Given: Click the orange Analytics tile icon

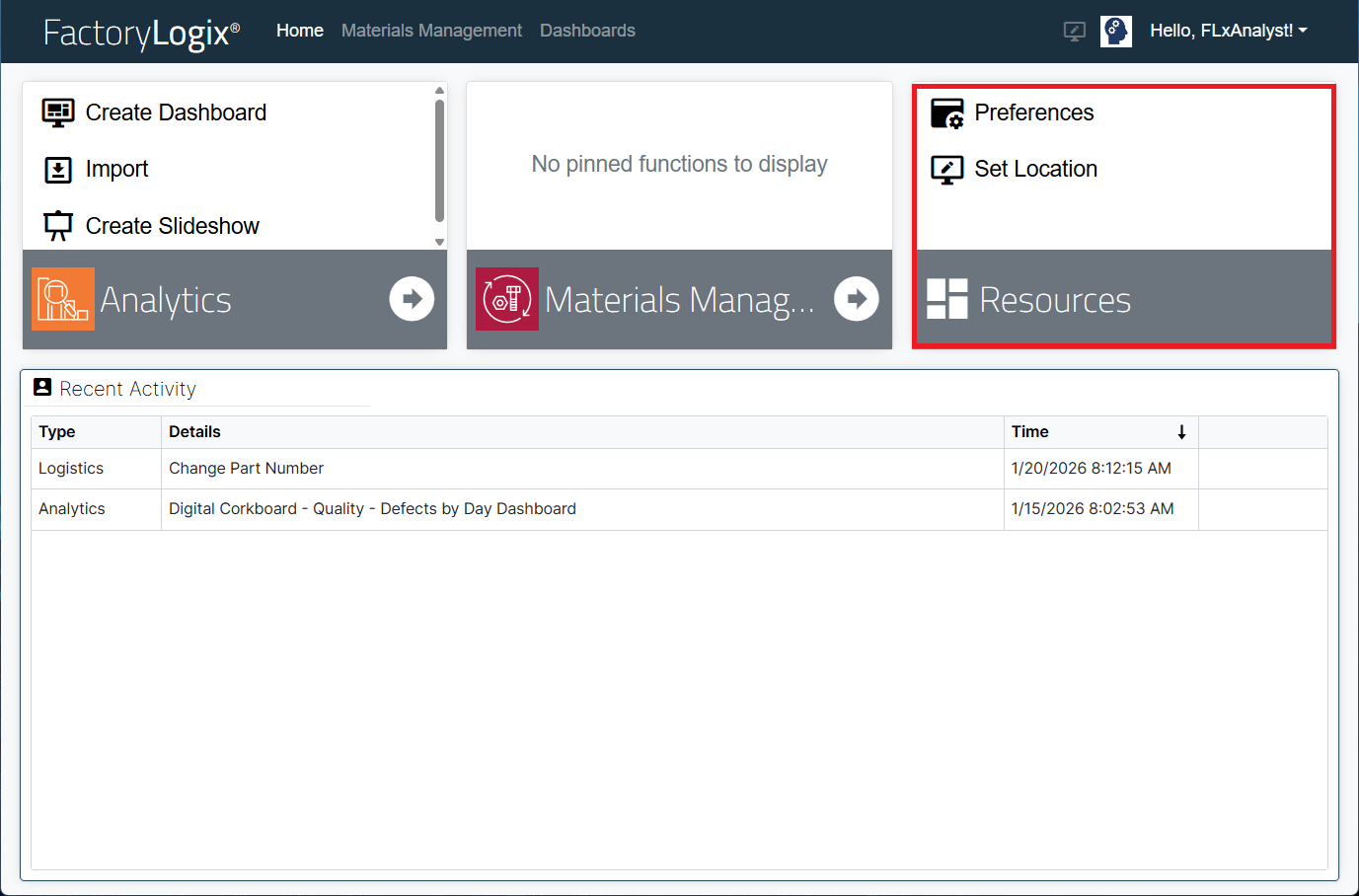Looking at the screenshot, I should pyautogui.click(x=63, y=299).
